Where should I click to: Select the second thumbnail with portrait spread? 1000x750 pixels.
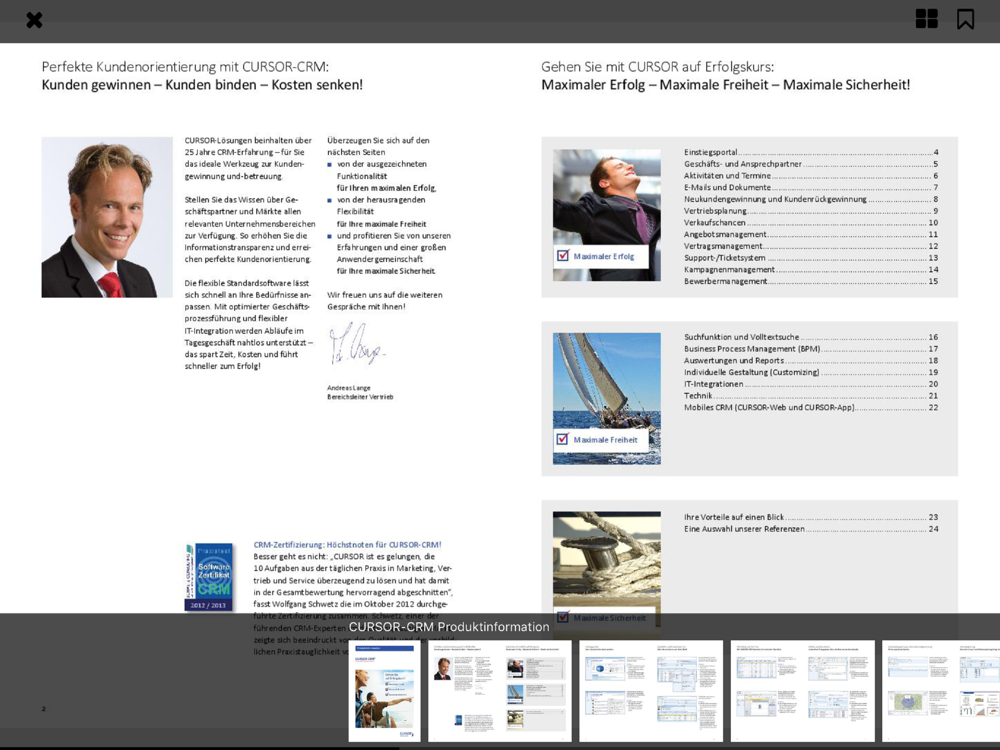[x=499, y=691]
